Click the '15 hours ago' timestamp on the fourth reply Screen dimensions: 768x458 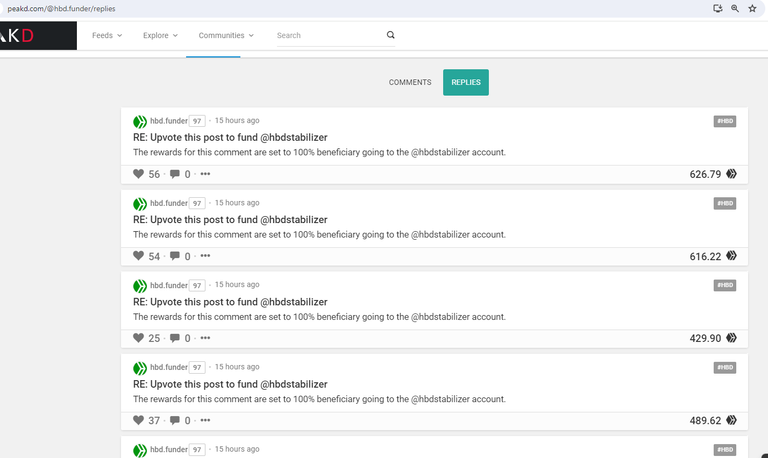coord(237,367)
